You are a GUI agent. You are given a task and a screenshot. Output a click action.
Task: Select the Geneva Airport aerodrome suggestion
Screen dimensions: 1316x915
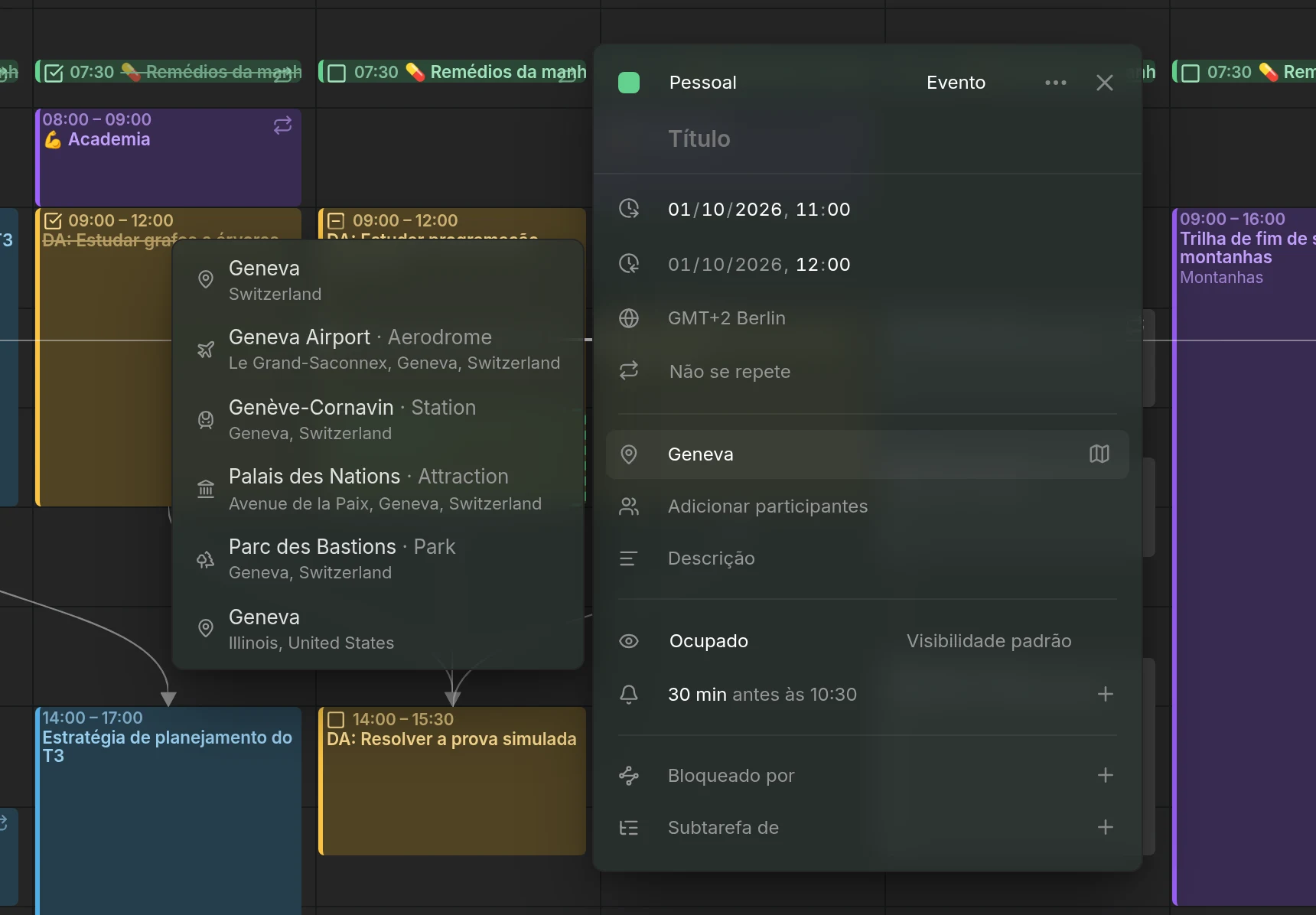click(x=378, y=349)
